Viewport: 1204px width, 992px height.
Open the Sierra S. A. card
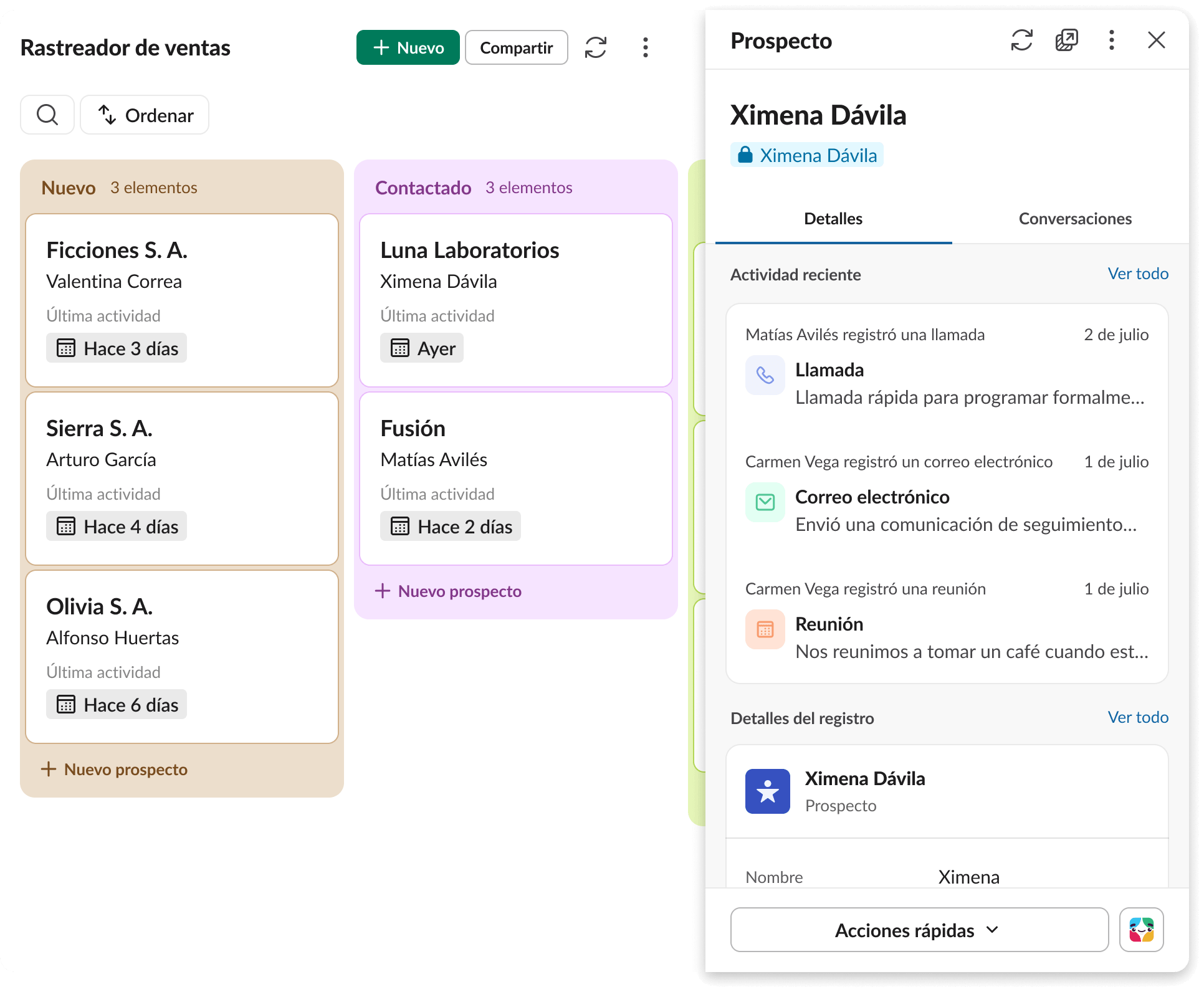[182, 479]
